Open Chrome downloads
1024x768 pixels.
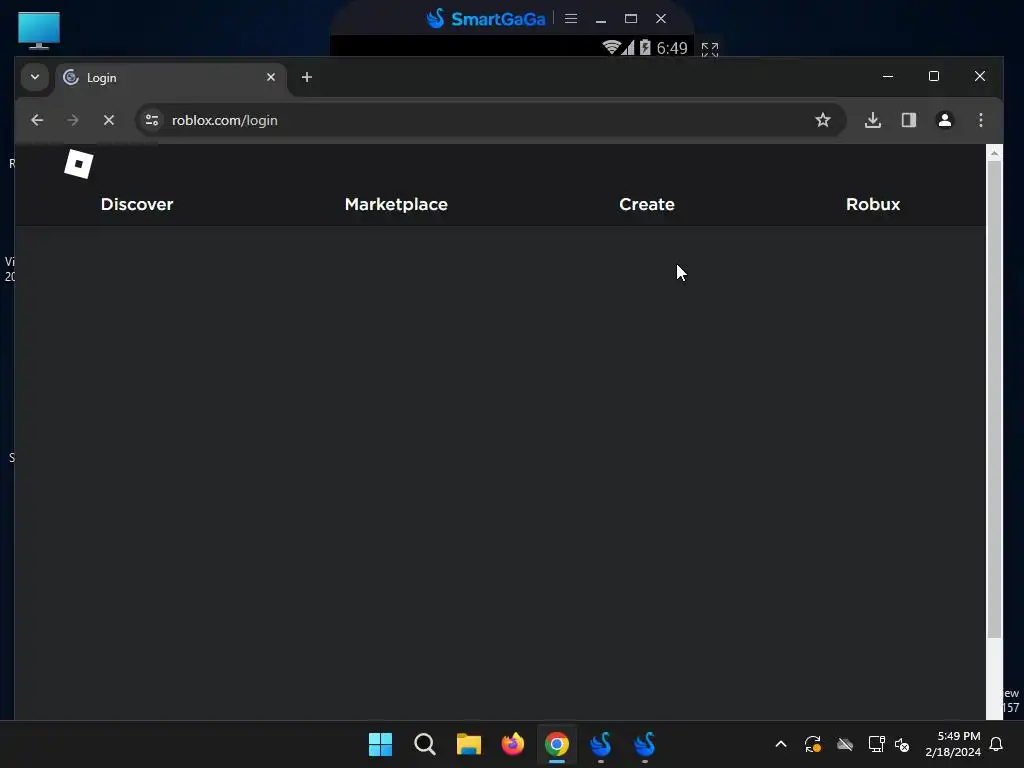(x=873, y=120)
